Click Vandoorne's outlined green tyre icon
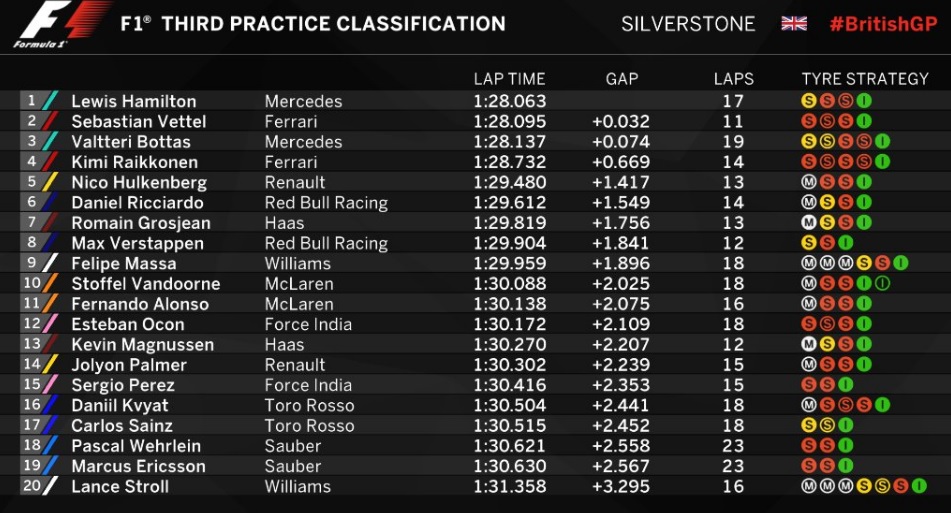Screen dimensions: 951x513 pyautogui.click(x=882, y=283)
